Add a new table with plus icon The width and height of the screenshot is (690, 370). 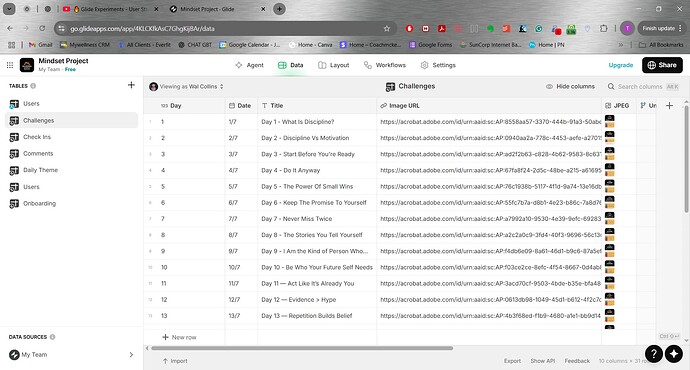click(x=131, y=85)
